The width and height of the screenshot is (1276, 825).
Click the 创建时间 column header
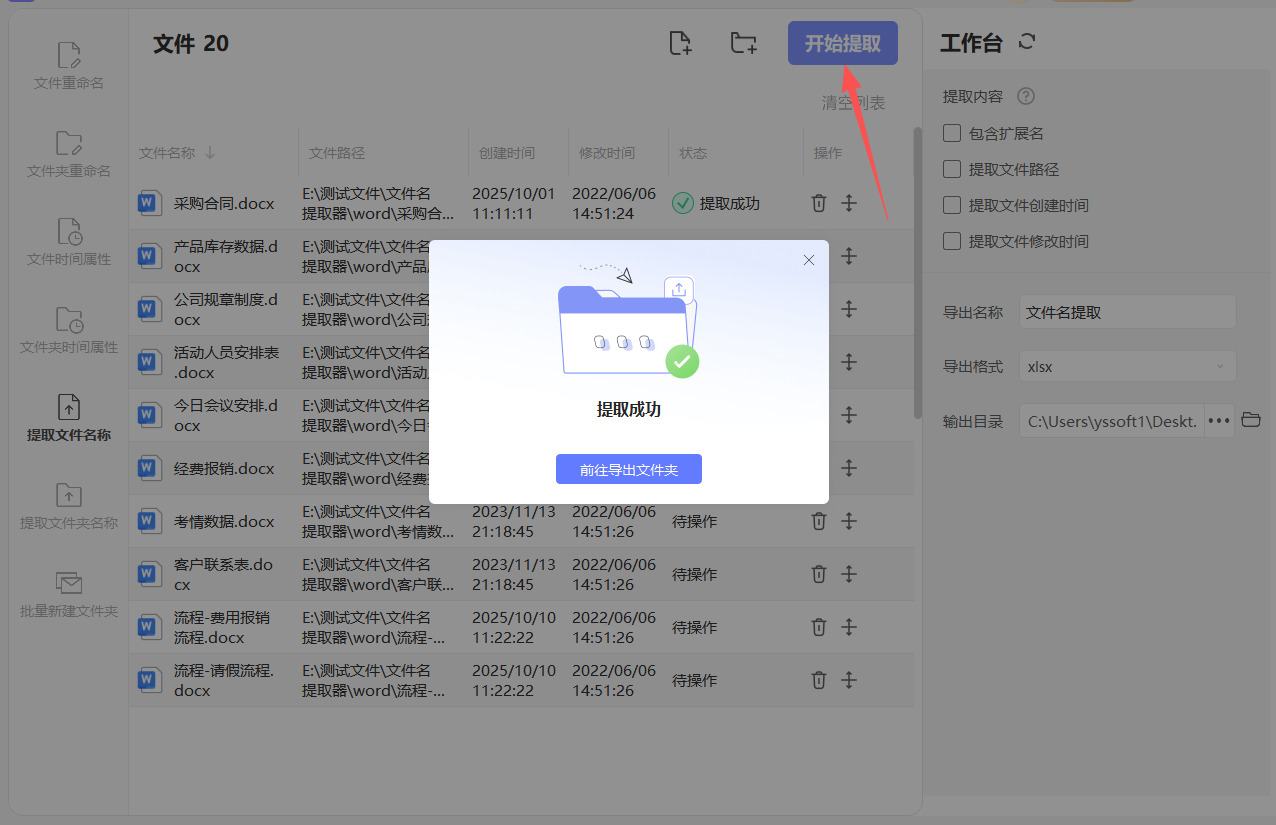coord(507,153)
